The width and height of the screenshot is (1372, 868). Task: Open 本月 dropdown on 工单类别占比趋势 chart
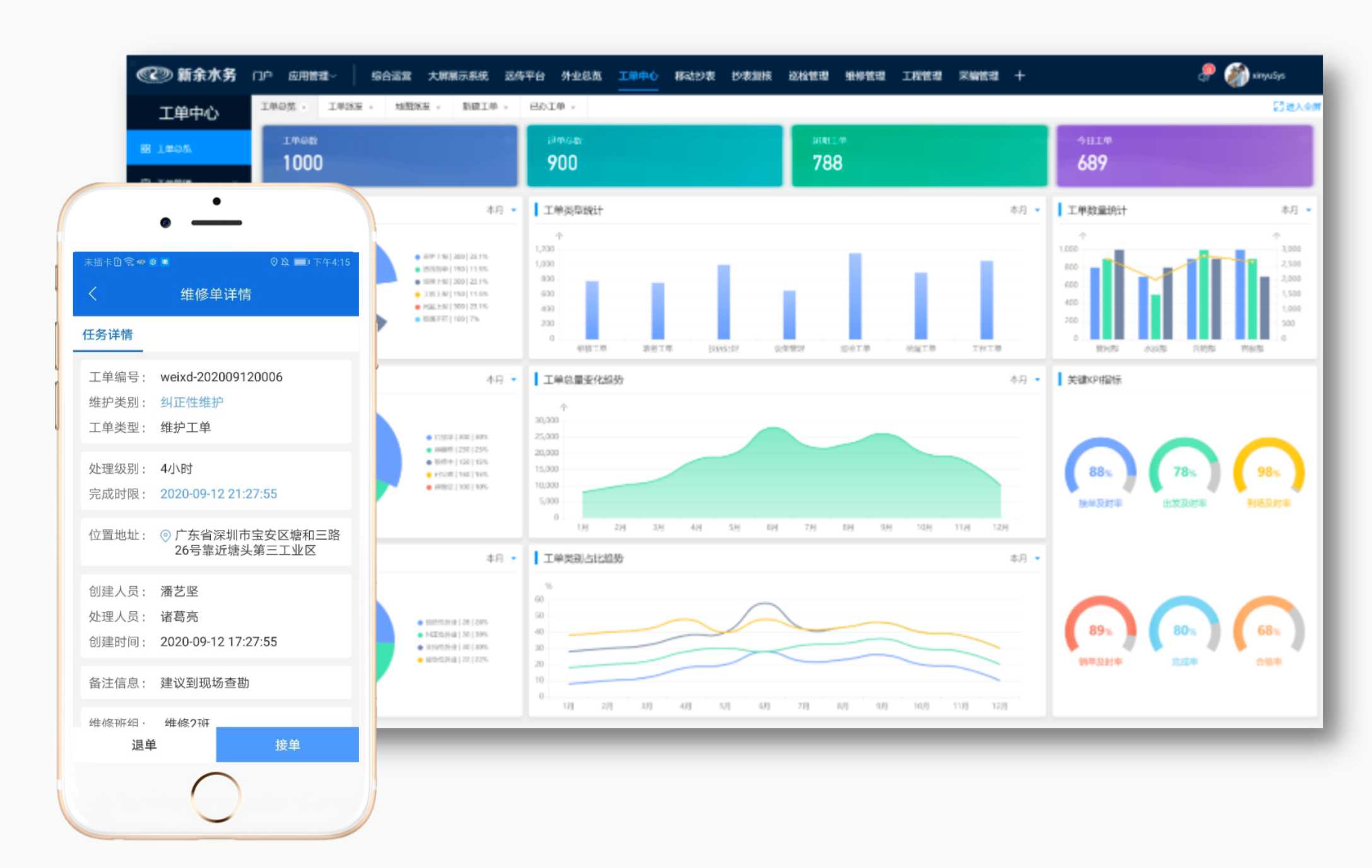(x=1024, y=558)
